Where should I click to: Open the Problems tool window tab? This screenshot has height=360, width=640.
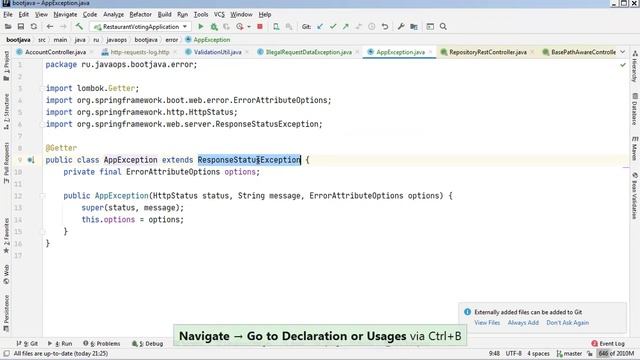(x=102, y=344)
